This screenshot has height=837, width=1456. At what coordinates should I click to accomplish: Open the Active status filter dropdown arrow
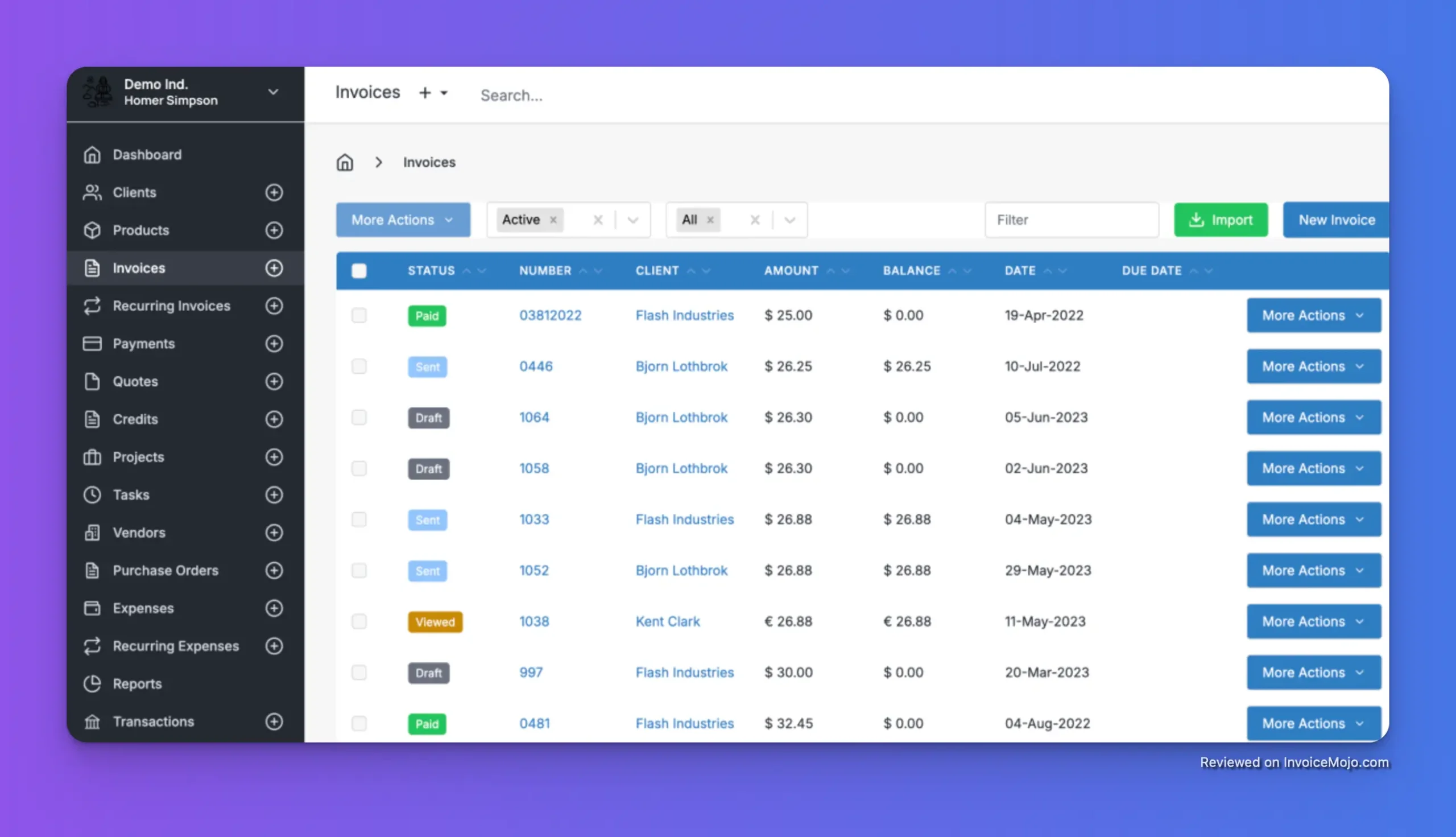(x=632, y=220)
